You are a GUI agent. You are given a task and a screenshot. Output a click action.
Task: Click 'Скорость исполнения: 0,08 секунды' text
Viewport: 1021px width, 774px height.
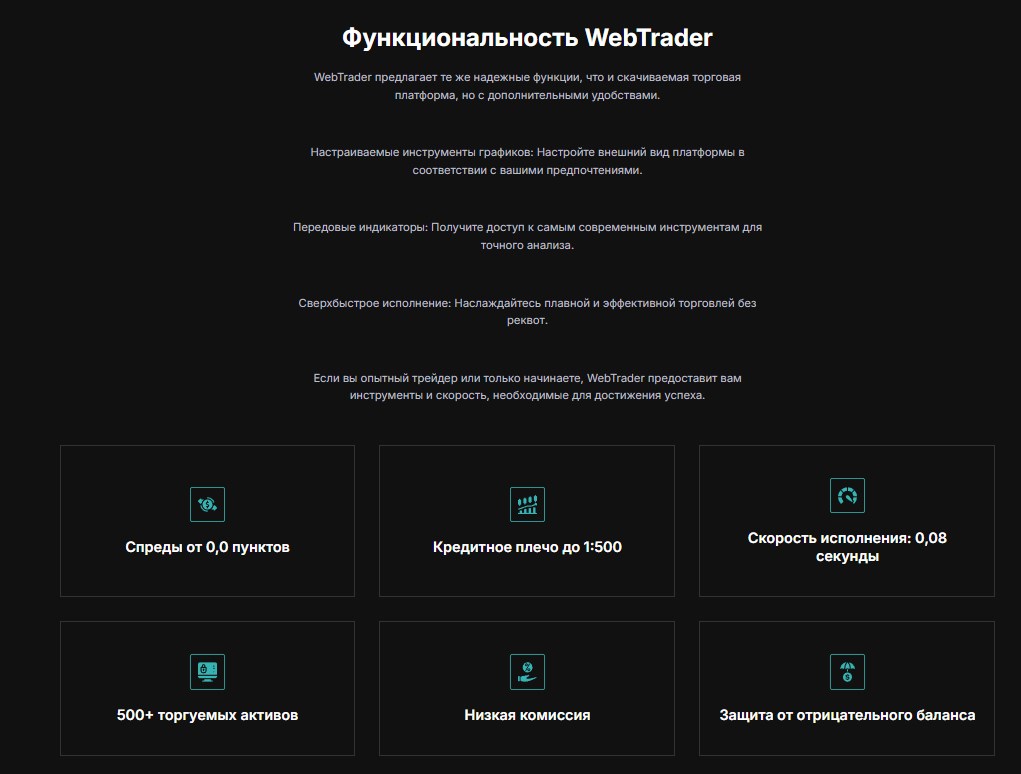(847, 547)
